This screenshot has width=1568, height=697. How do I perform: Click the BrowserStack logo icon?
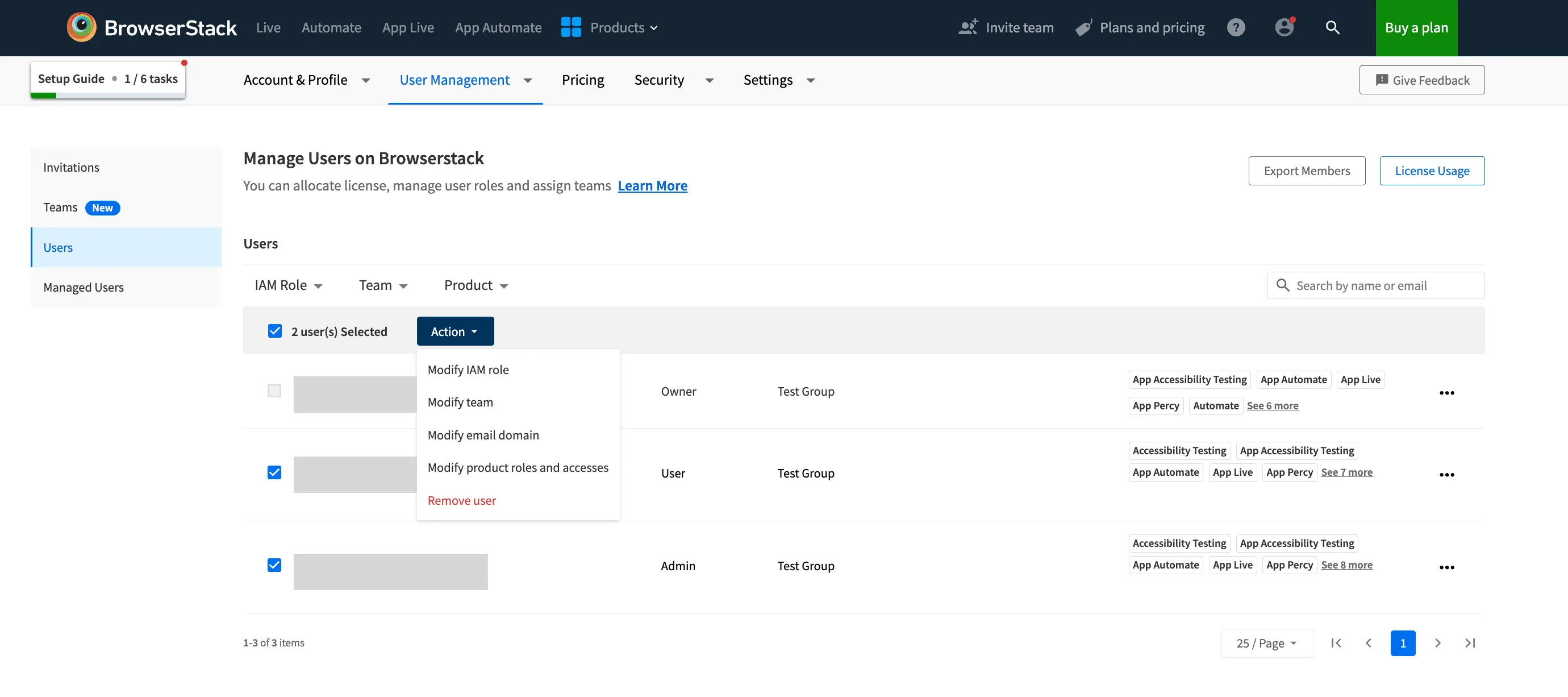pos(81,28)
